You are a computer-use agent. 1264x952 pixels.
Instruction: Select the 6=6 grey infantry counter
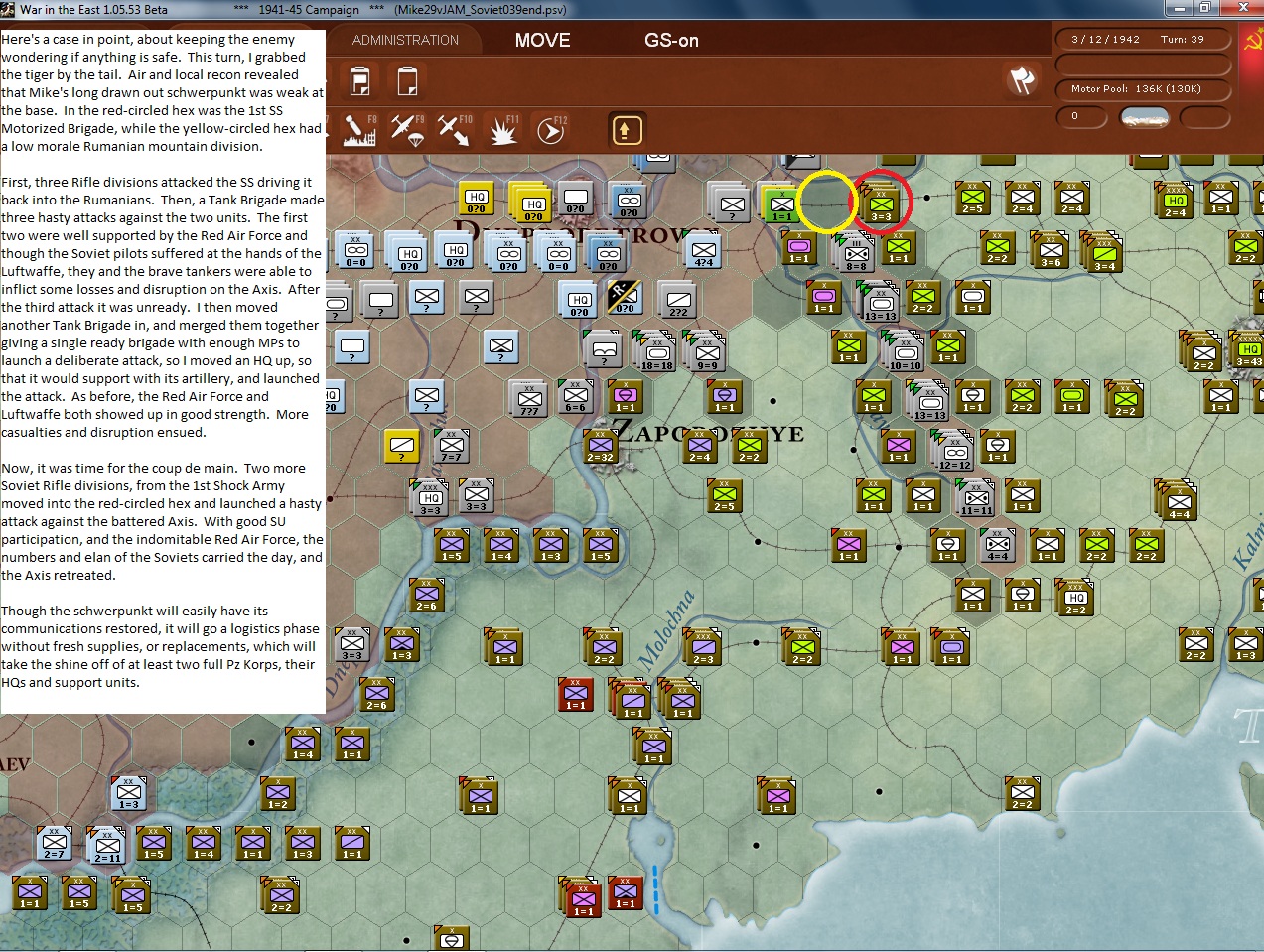[x=576, y=395]
